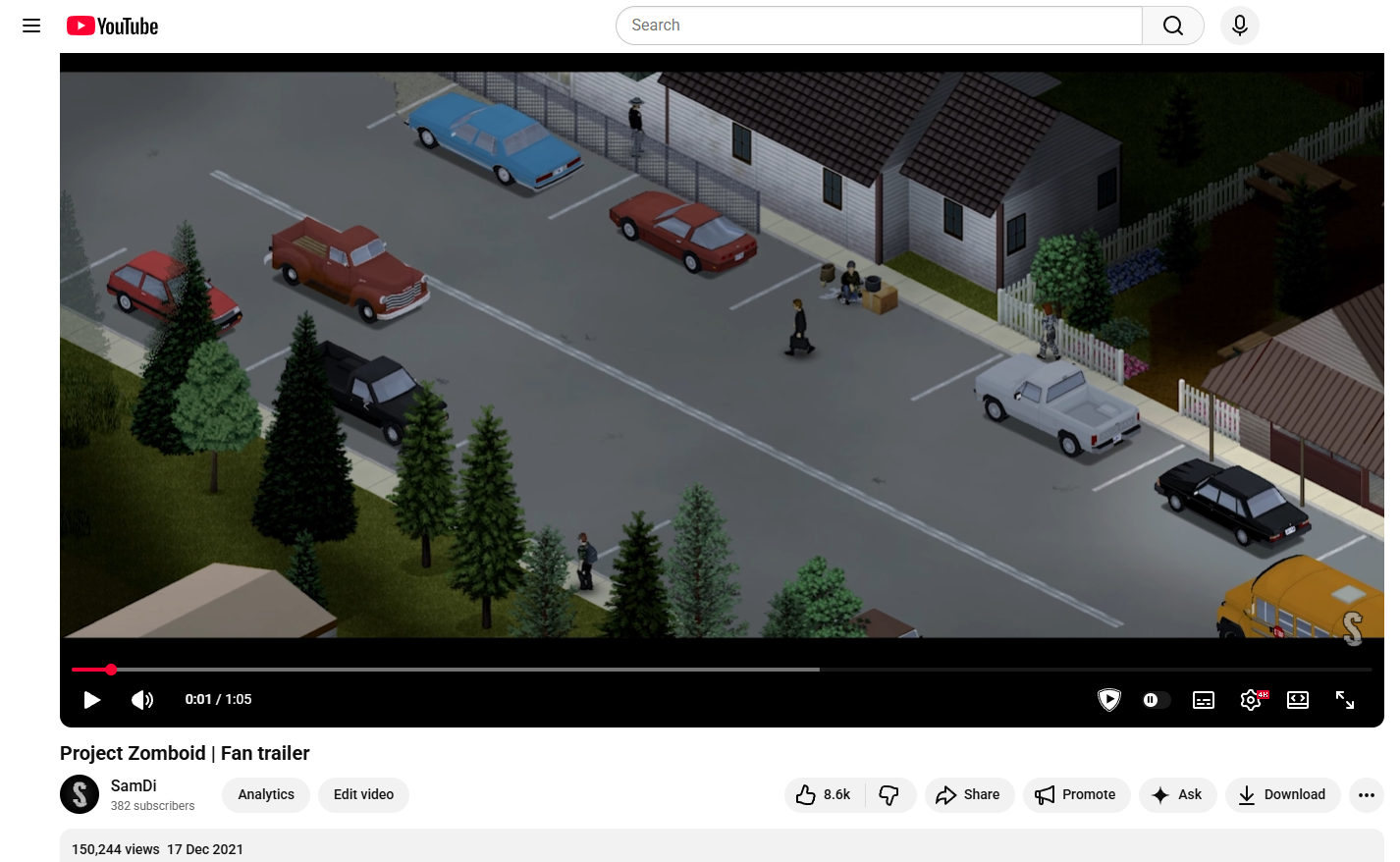Image resolution: width=1400 pixels, height=862 pixels.
Task: Turn on subtitles with the CC button
Action: click(x=1203, y=699)
